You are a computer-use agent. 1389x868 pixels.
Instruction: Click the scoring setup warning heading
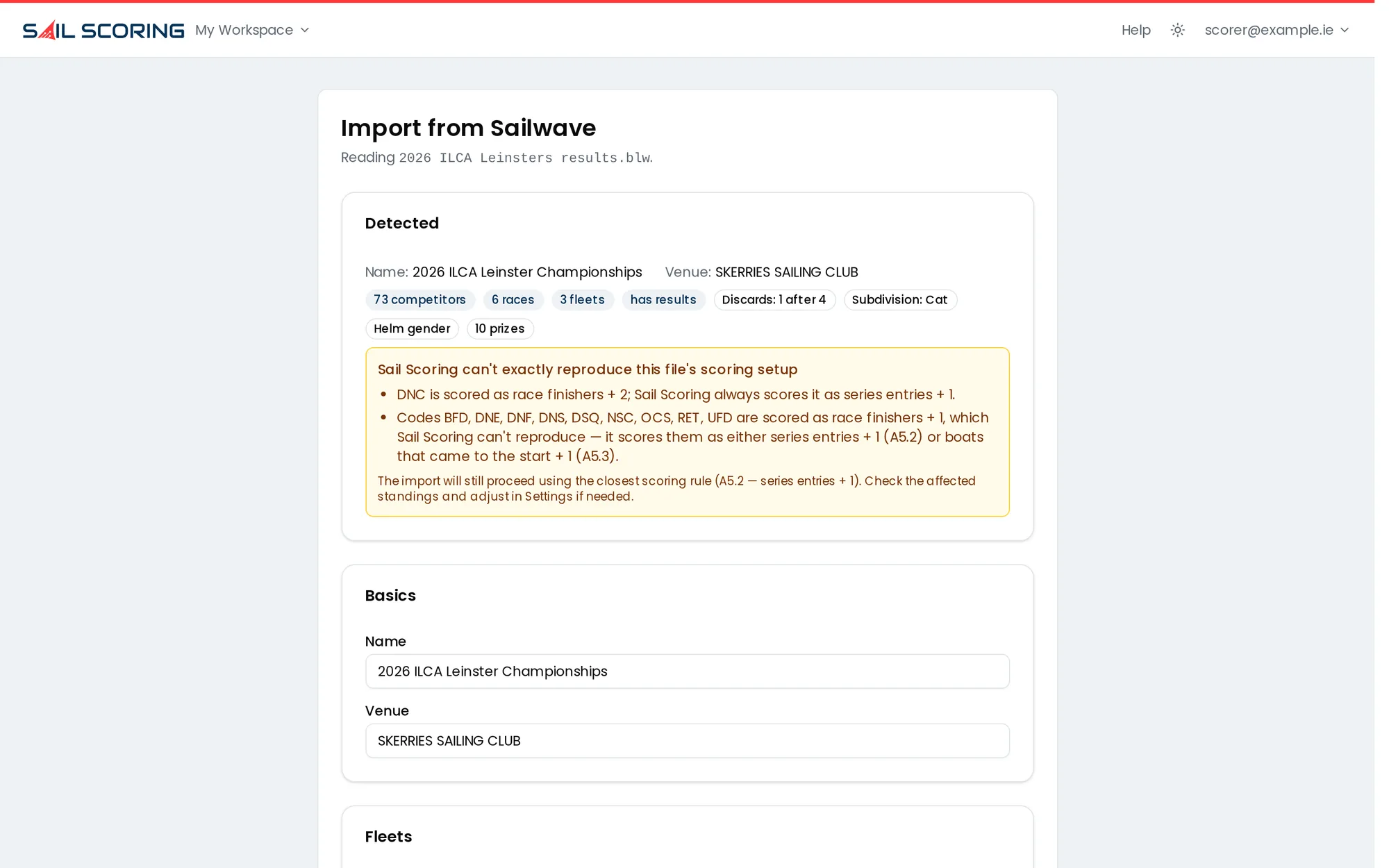587,369
